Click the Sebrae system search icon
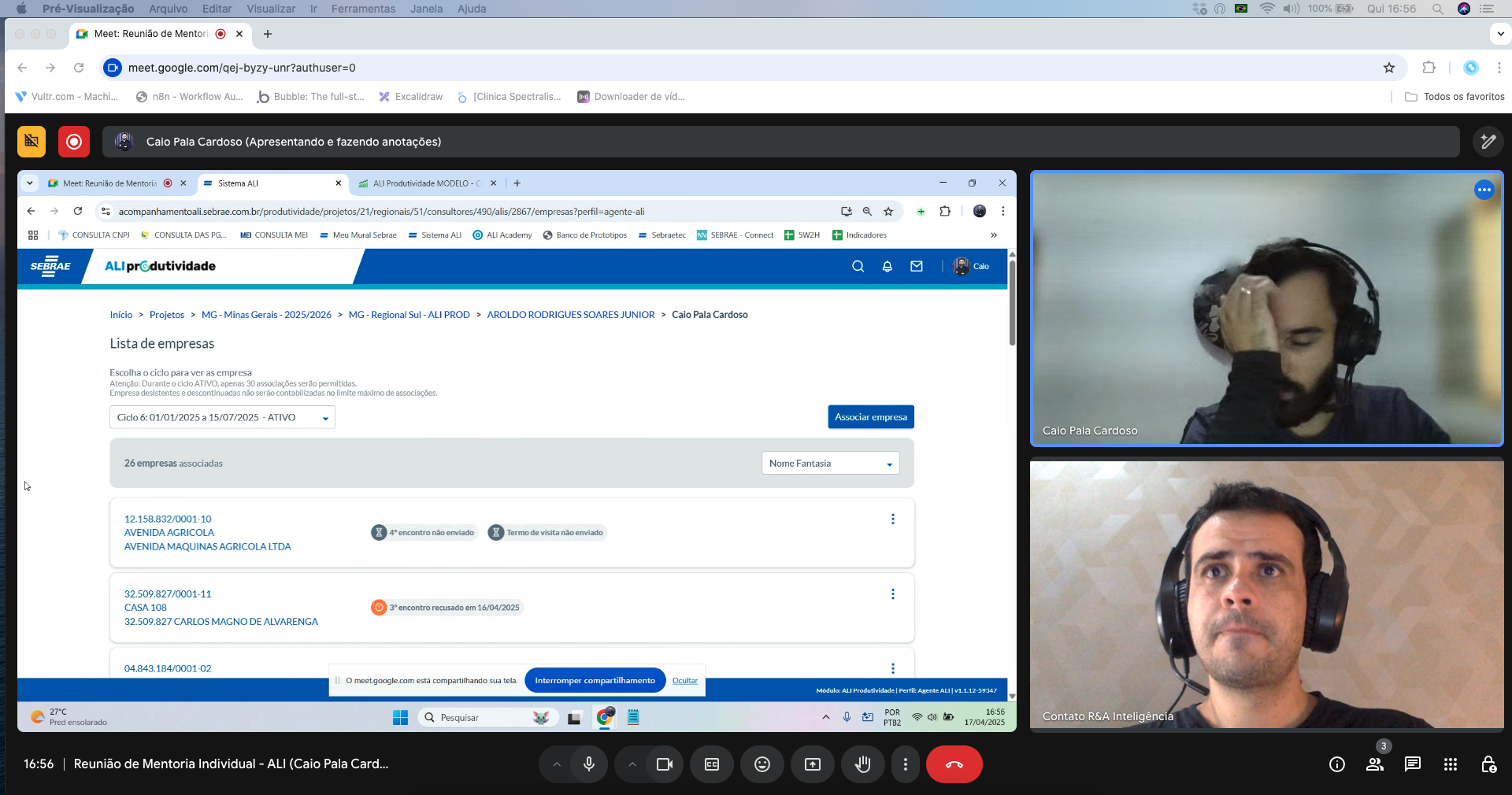1512x795 pixels. 858,266
